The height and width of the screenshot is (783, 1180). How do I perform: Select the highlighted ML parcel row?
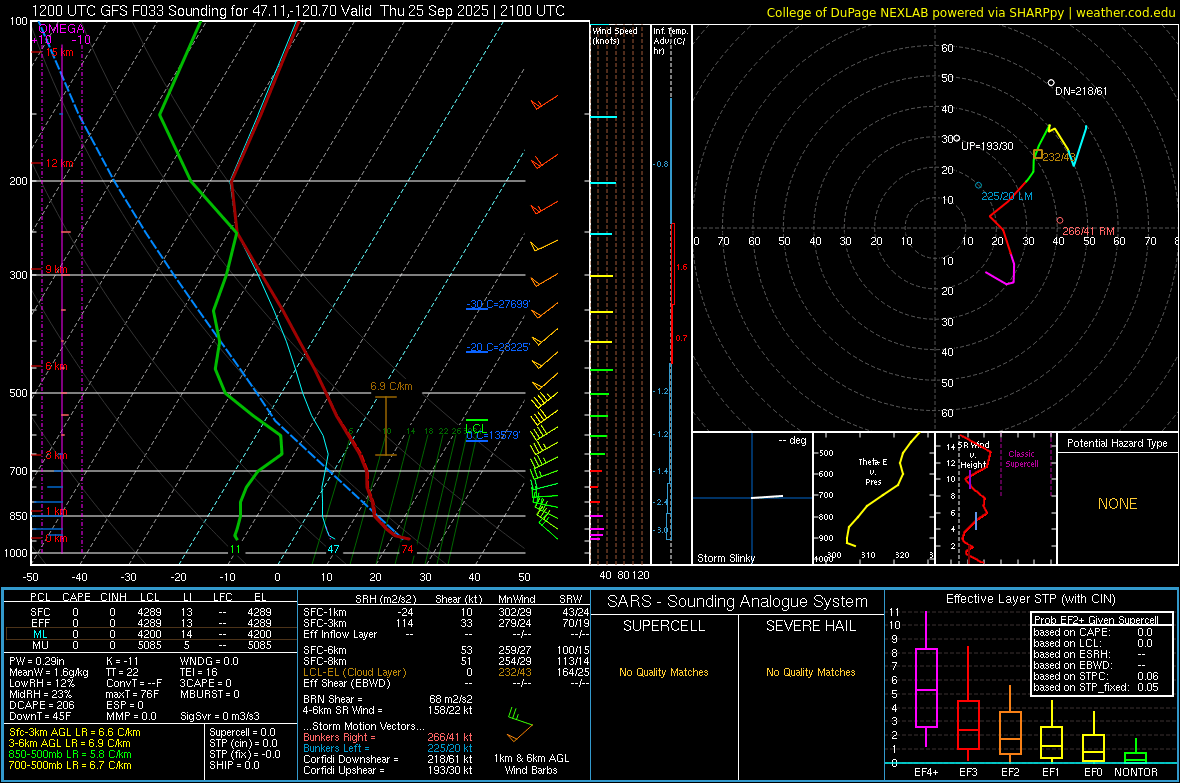(x=151, y=634)
